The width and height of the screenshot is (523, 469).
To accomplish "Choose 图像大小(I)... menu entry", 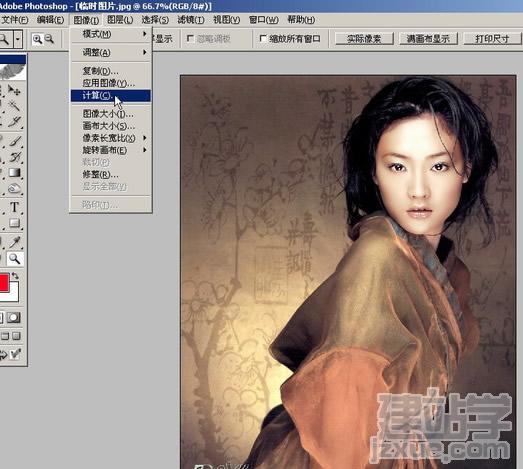I will coord(111,114).
